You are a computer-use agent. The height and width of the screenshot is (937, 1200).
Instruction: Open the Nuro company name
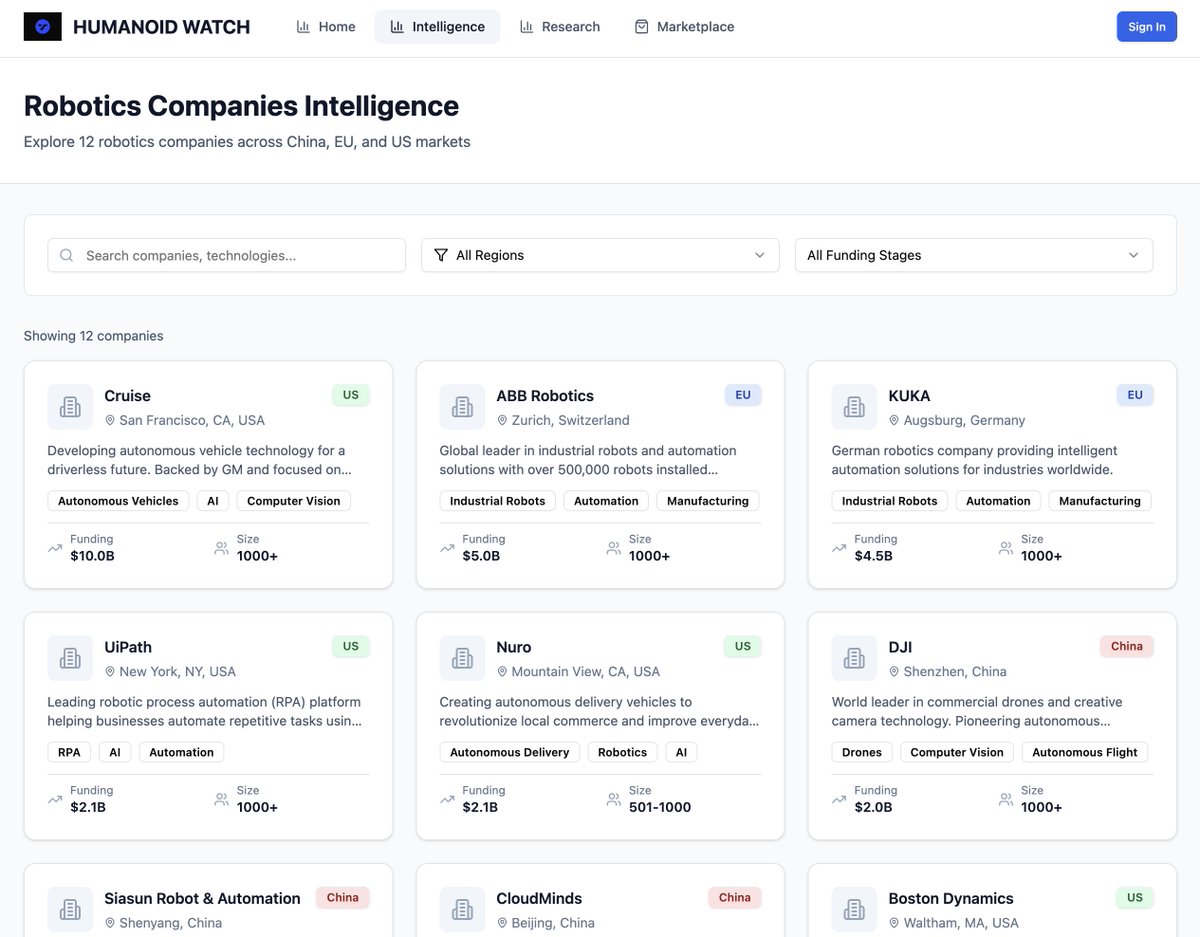pos(514,647)
